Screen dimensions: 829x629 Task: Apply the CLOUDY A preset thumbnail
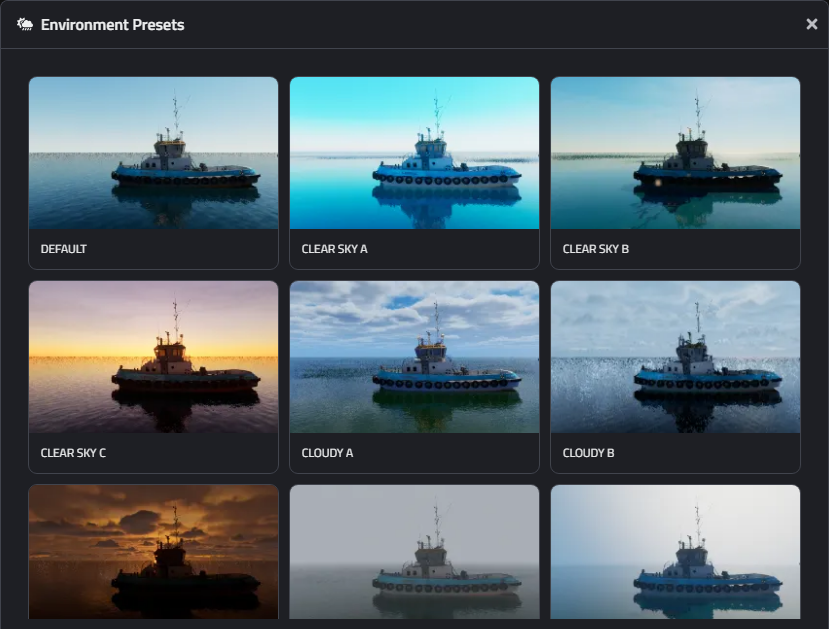(414, 357)
